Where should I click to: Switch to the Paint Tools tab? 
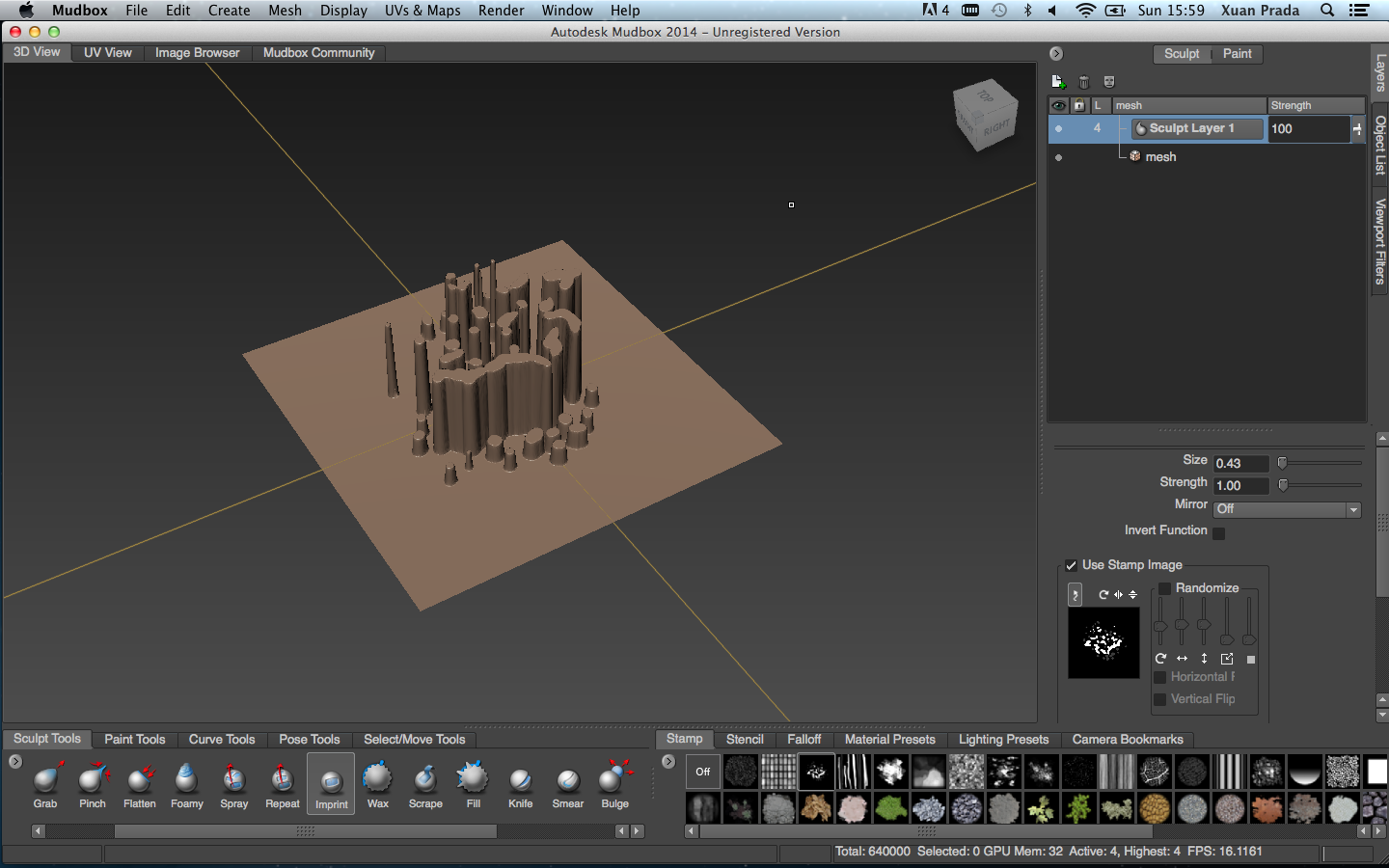point(135,740)
